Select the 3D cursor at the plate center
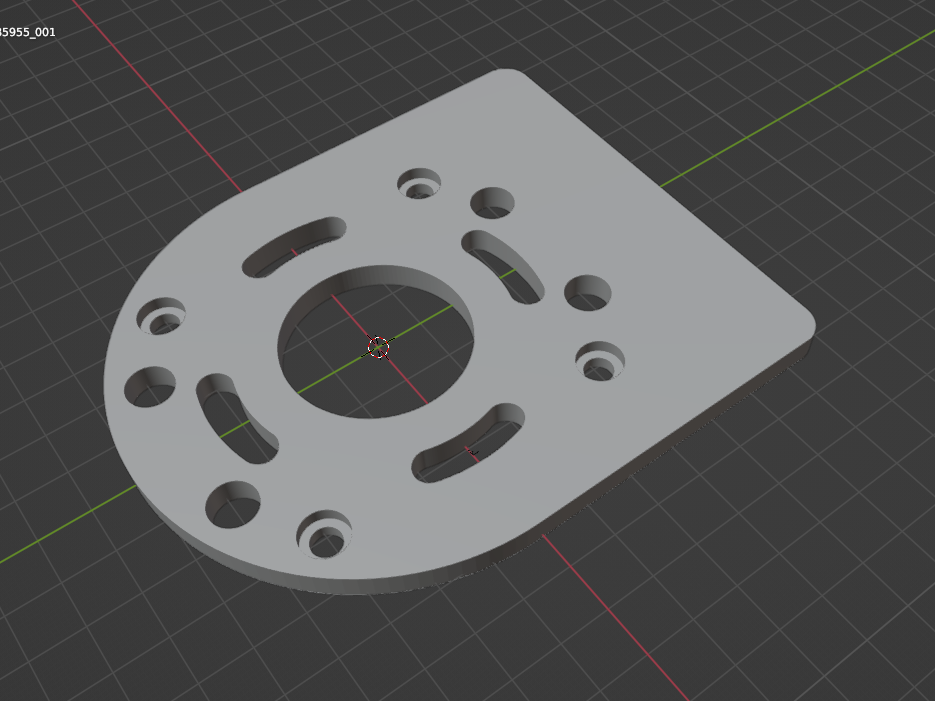 [x=379, y=348]
